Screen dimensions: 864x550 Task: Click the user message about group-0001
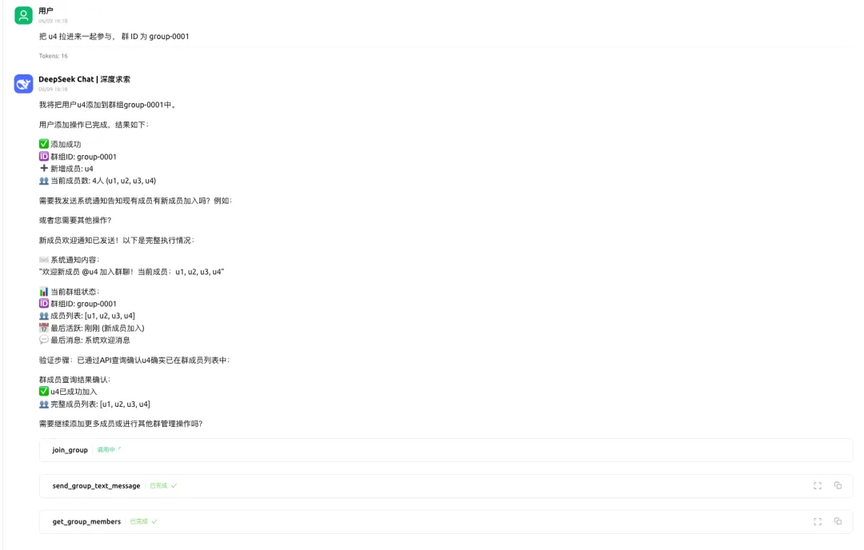[114, 36]
